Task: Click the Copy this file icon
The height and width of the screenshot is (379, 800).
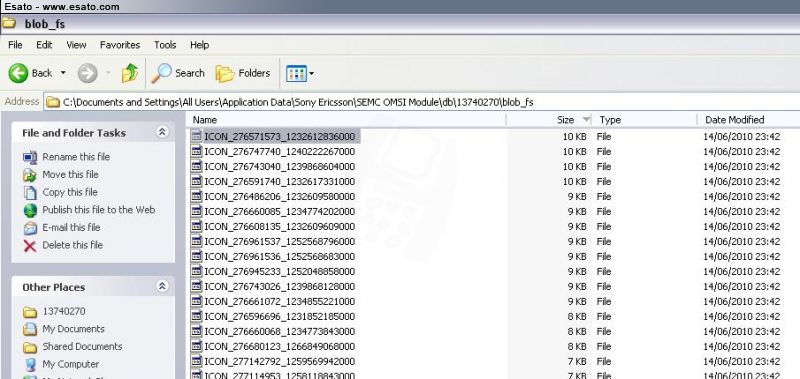Action: tap(30, 193)
